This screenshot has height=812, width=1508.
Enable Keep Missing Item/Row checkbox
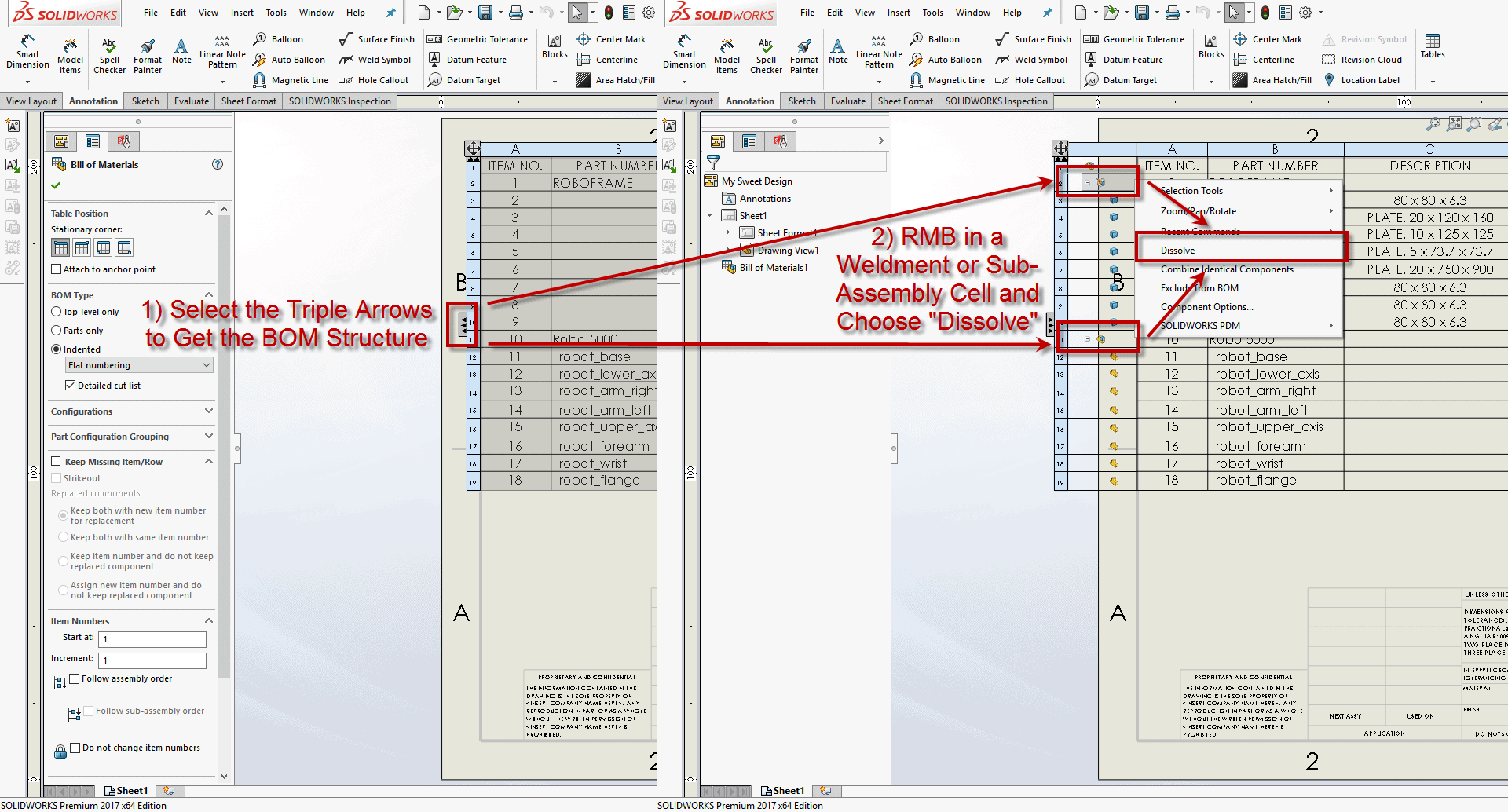[x=56, y=462]
